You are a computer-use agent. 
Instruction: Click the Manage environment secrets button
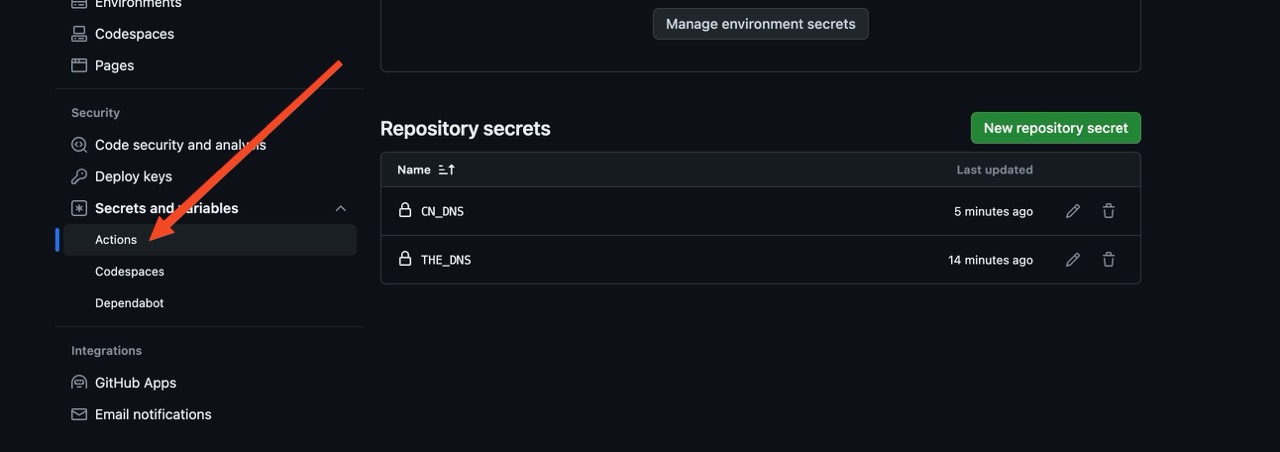click(x=760, y=24)
